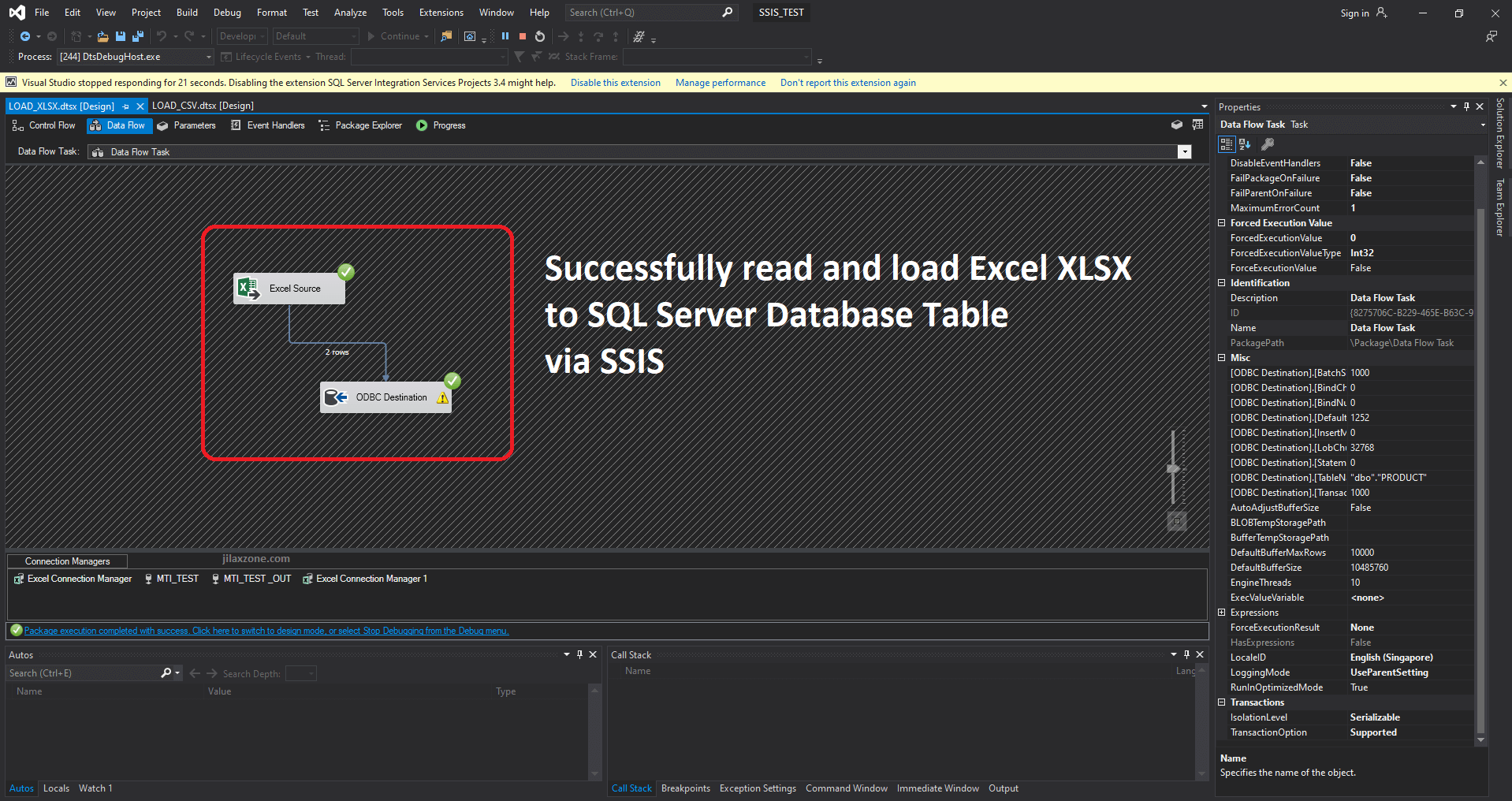1512x801 pixels.
Task: Open Process dropdown DtsDebugHost.exe
Action: pyautogui.click(x=208, y=57)
